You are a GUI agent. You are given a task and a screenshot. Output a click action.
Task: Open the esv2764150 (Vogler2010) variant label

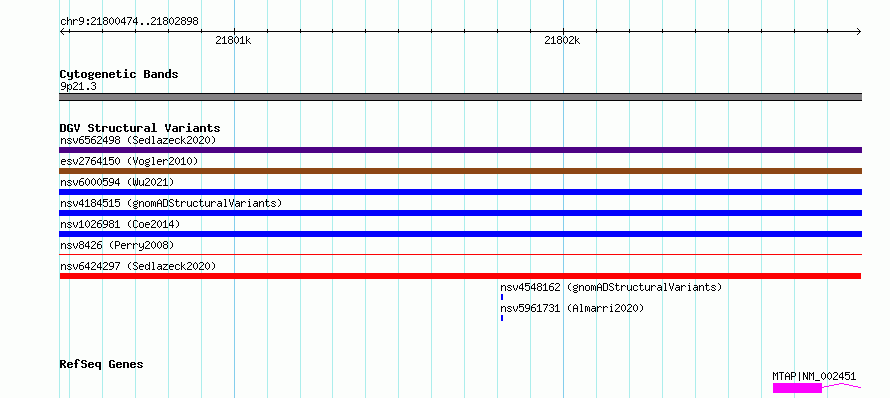click(x=129, y=161)
